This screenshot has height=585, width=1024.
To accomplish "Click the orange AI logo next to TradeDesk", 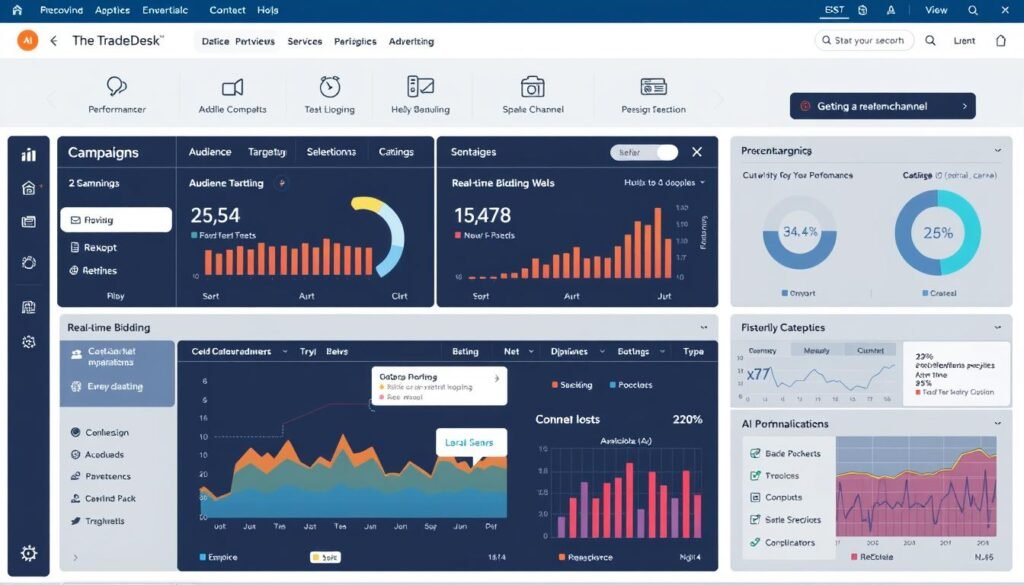I will [26, 41].
